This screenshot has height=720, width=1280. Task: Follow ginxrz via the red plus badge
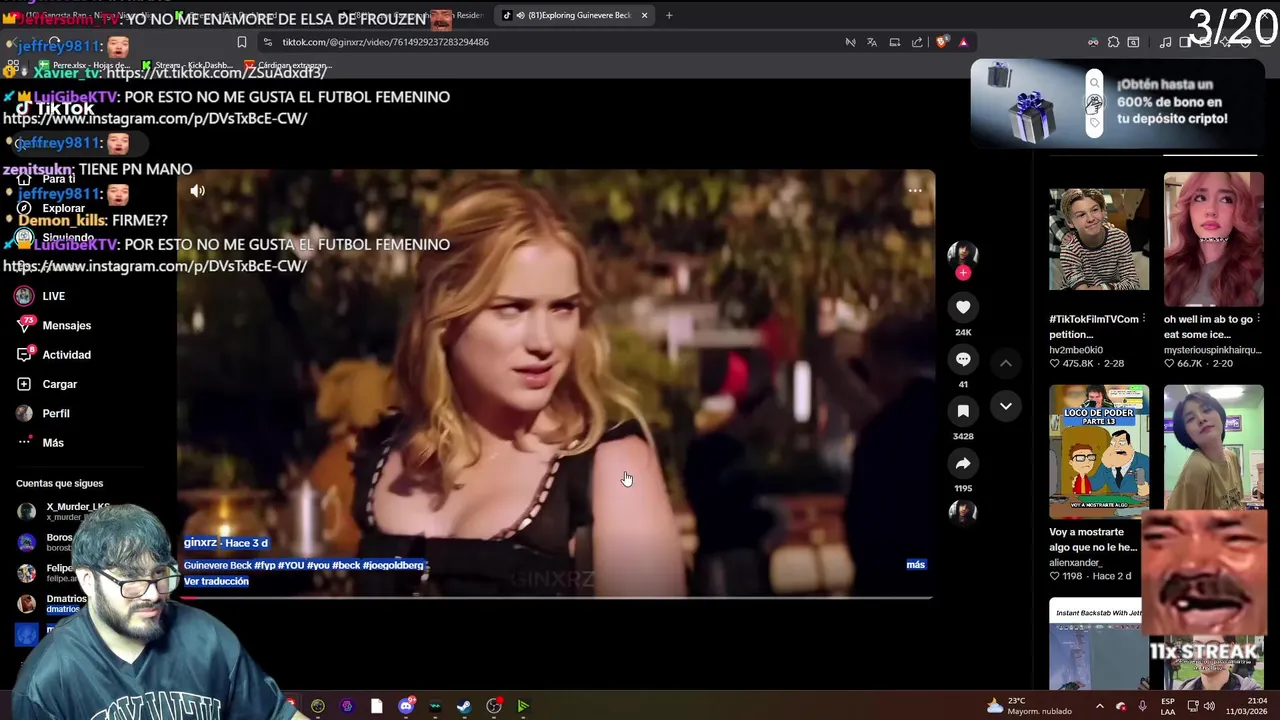[963, 273]
